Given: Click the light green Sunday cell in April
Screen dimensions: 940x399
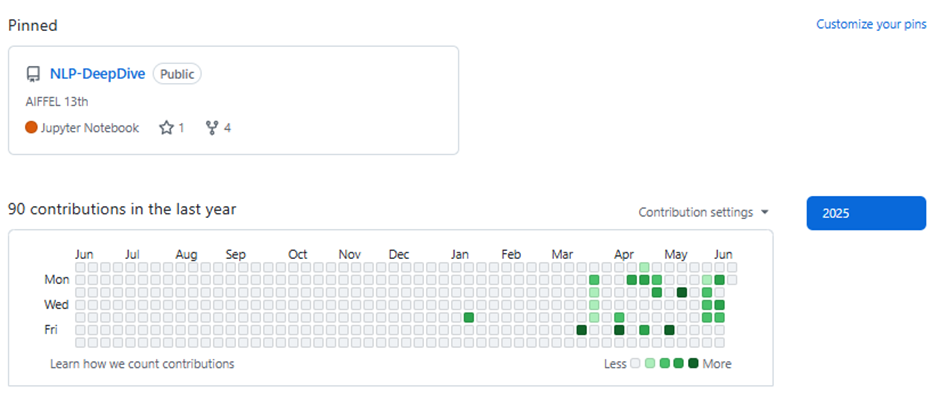Looking at the screenshot, I should 644,267.
